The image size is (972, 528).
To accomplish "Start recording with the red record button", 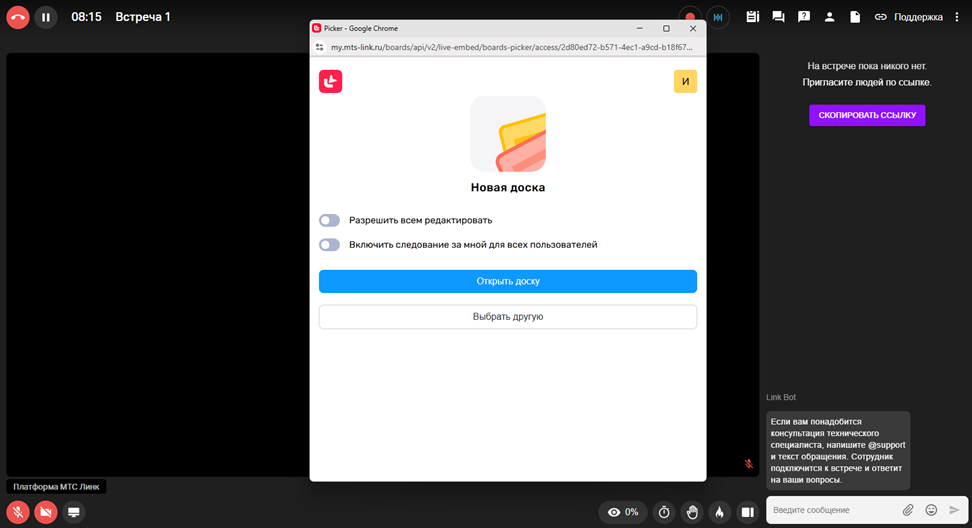I will pyautogui.click(x=690, y=17).
